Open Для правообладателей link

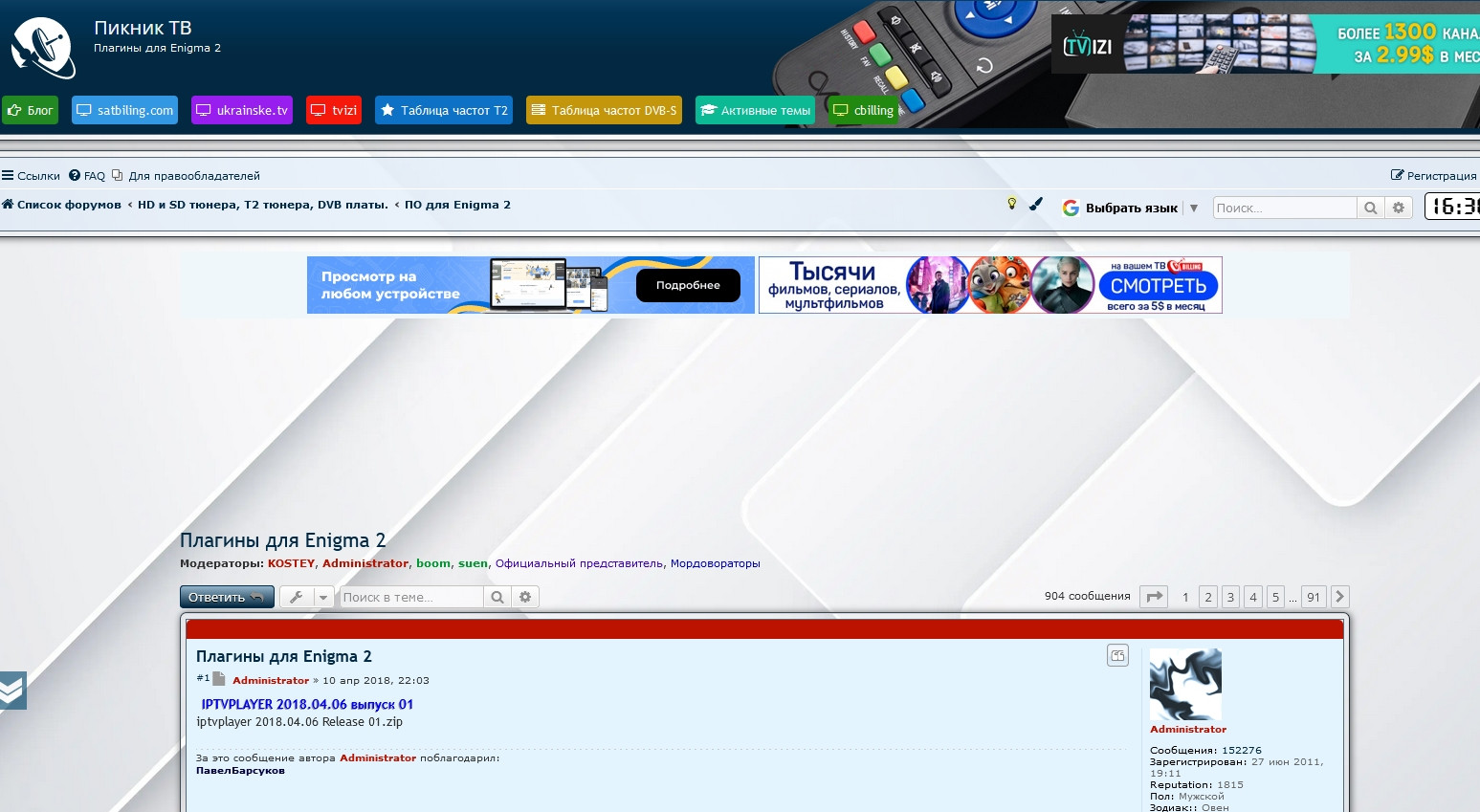coord(187,176)
